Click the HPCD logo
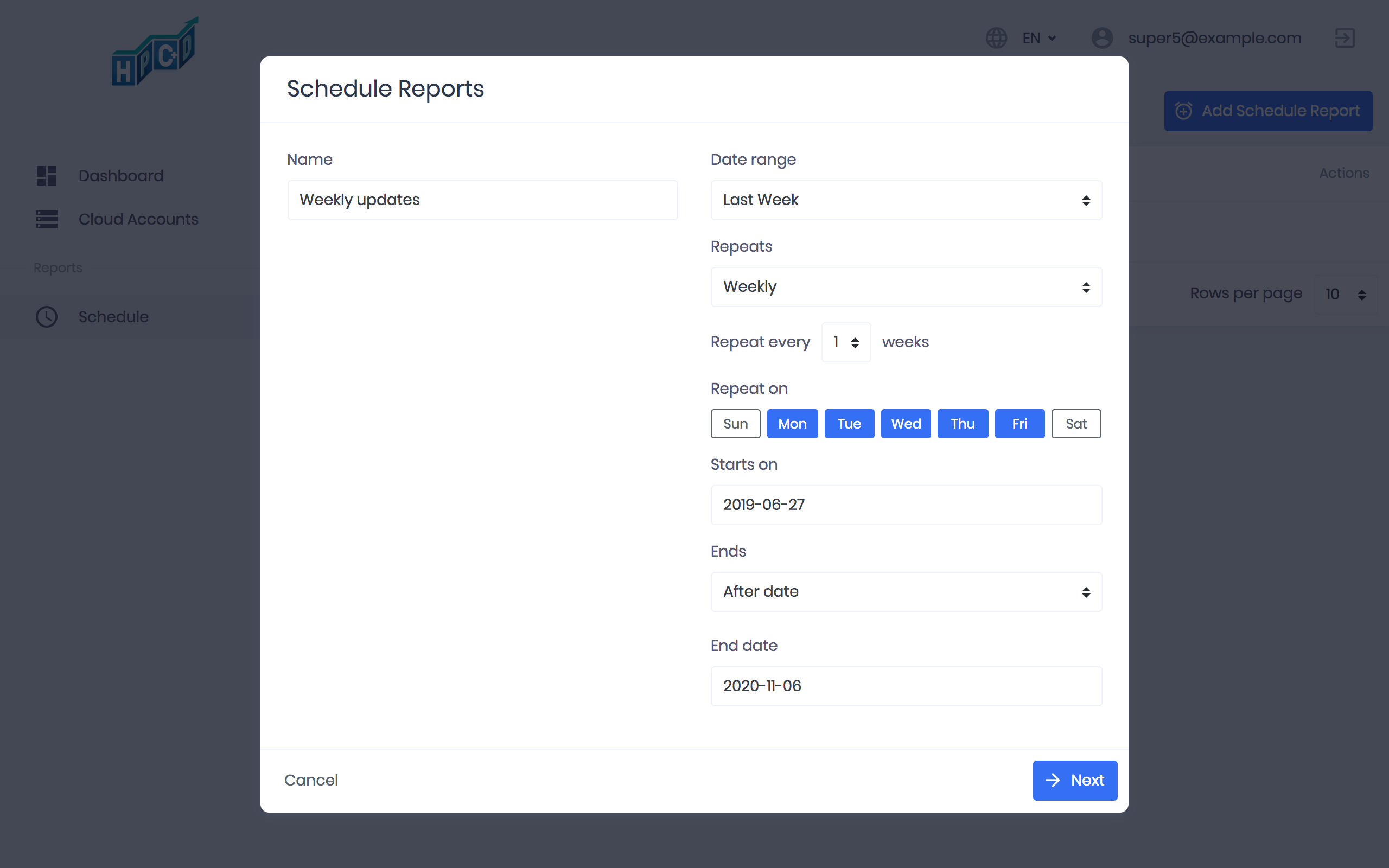1389x868 pixels. click(x=155, y=53)
